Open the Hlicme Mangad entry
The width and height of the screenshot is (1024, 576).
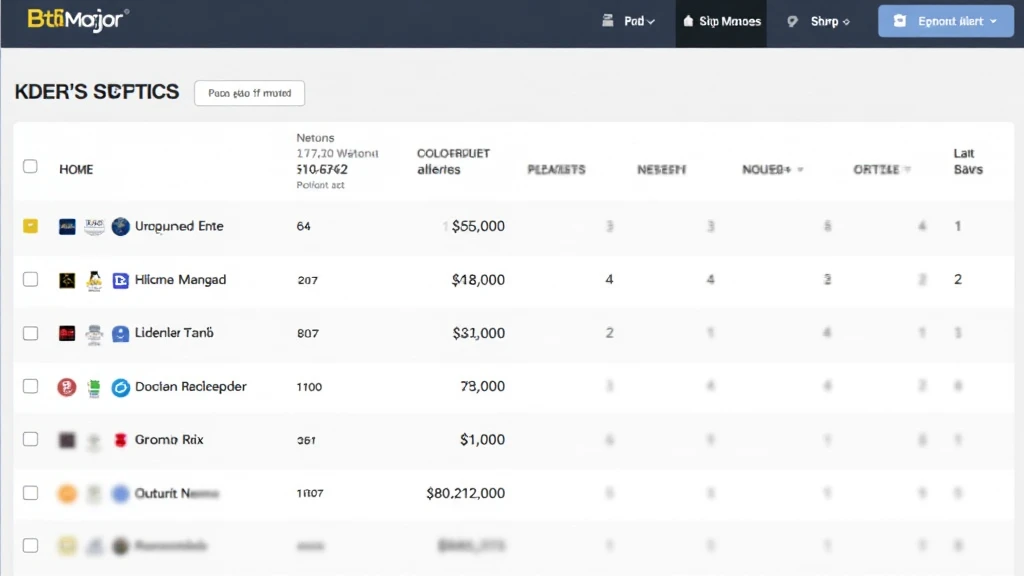(x=180, y=280)
